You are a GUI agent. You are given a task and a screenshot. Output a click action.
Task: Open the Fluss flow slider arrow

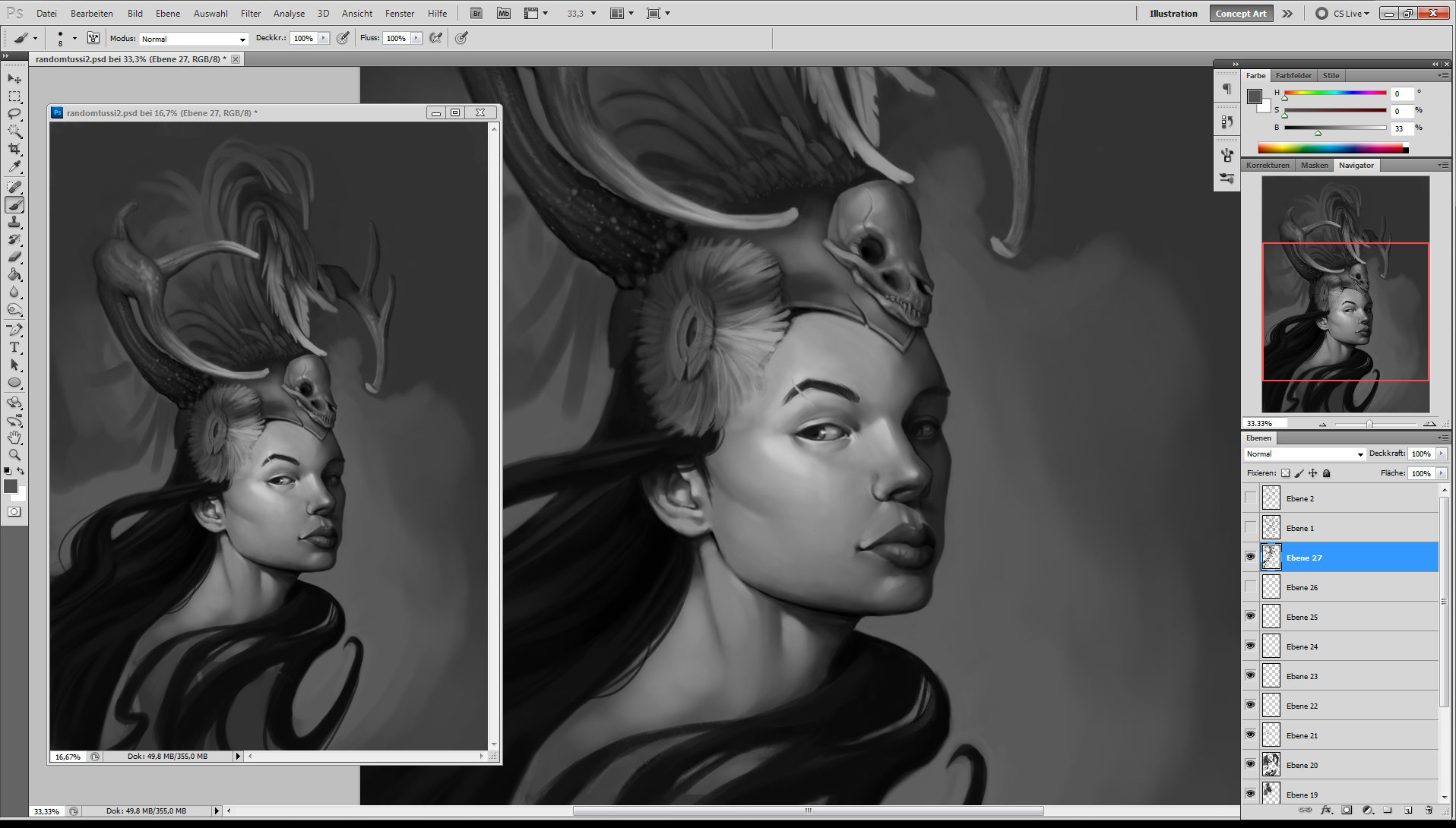[416, 38]
